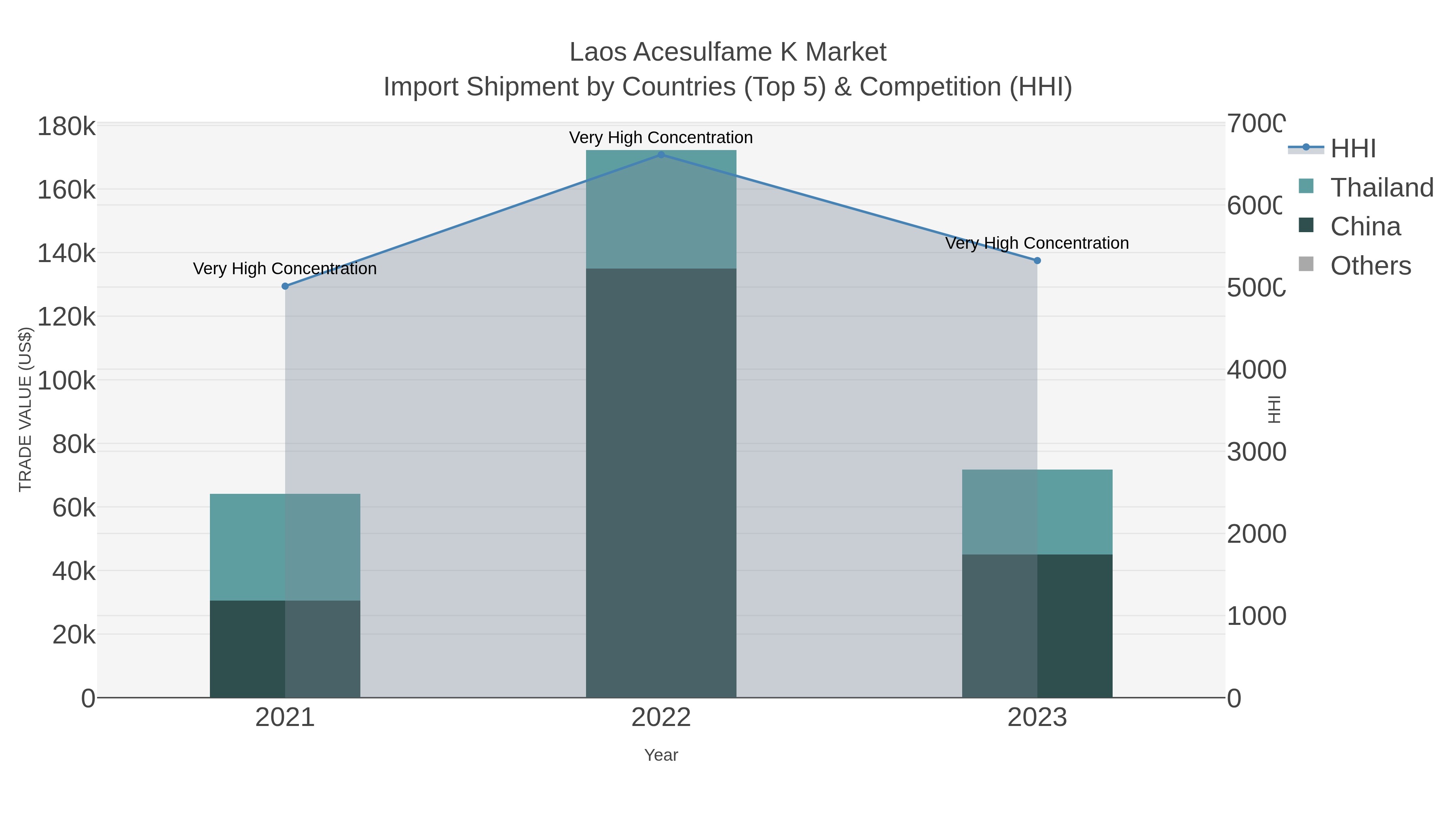Click the 5000 right HHI axis tick
This screenshot has width=1456, height=819.
(1256, 288)
